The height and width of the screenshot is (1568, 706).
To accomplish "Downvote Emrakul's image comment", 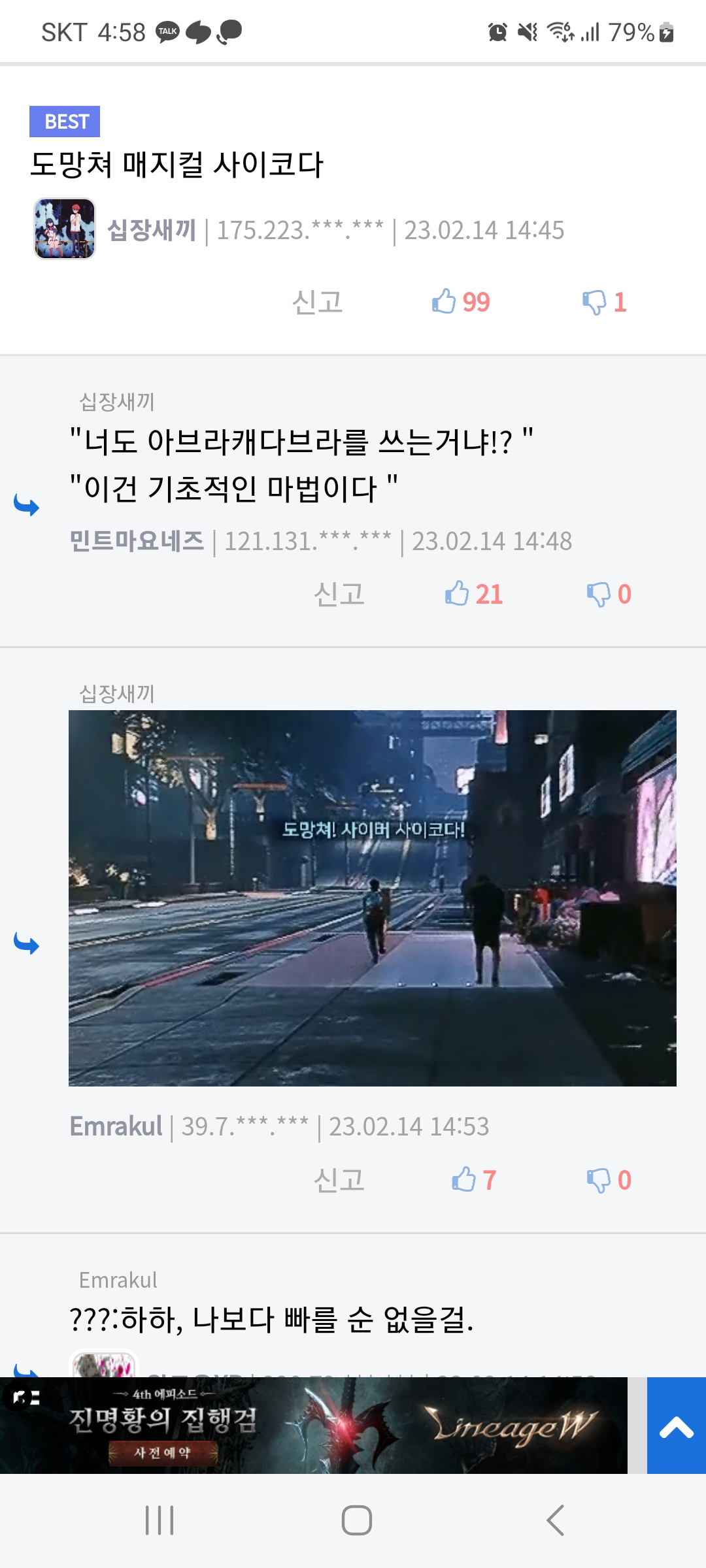I will (x=609, y=1180).
